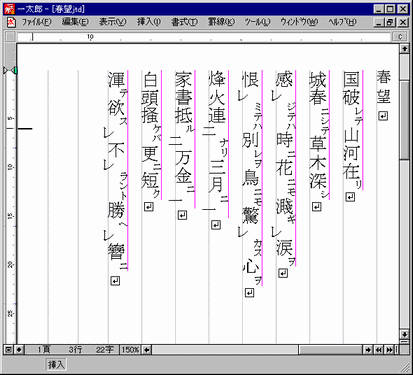The width and height of the screenshot is (413, 375).
Task: Click the horizontal scroll left arrow
Action: pyautogui.click(x=146, y=350)
